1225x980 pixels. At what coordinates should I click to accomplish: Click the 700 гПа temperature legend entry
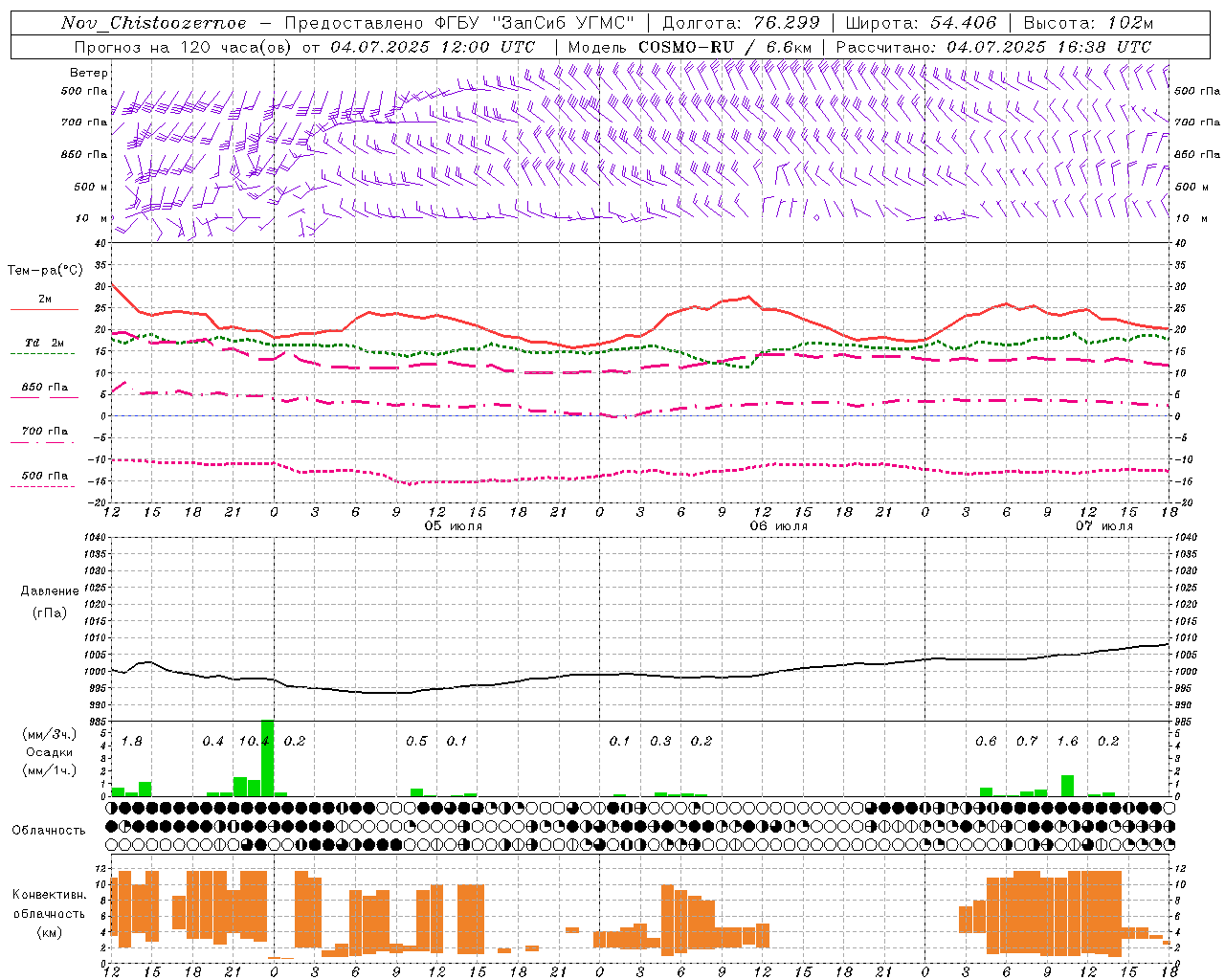(x=45, y=432)
